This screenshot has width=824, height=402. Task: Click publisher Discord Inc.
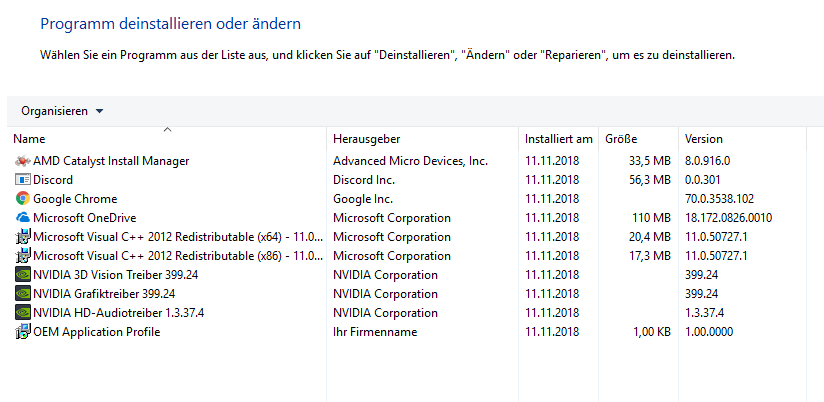pos(364,180)
